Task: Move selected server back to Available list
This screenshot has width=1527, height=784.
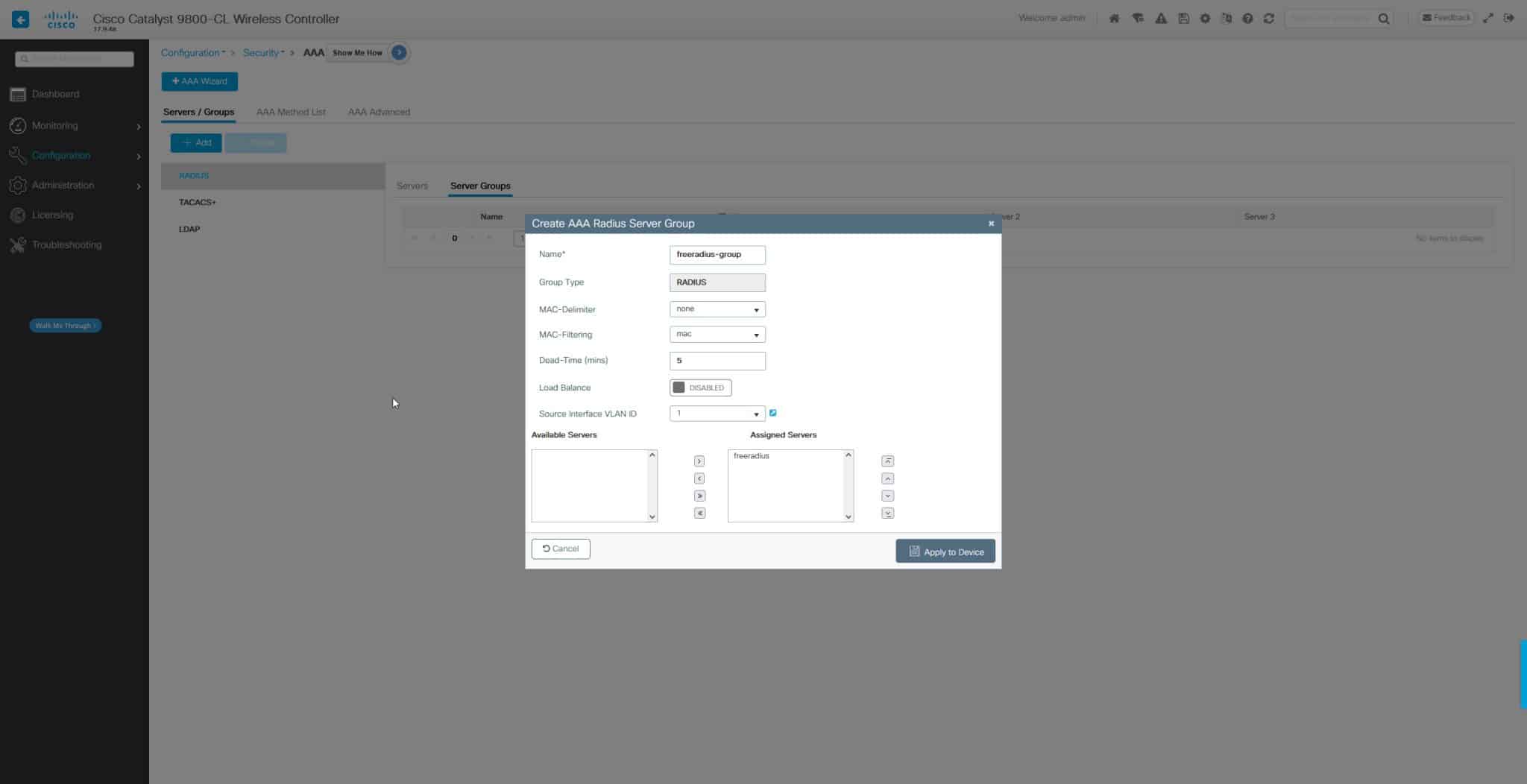Action: tap(699, 478)
